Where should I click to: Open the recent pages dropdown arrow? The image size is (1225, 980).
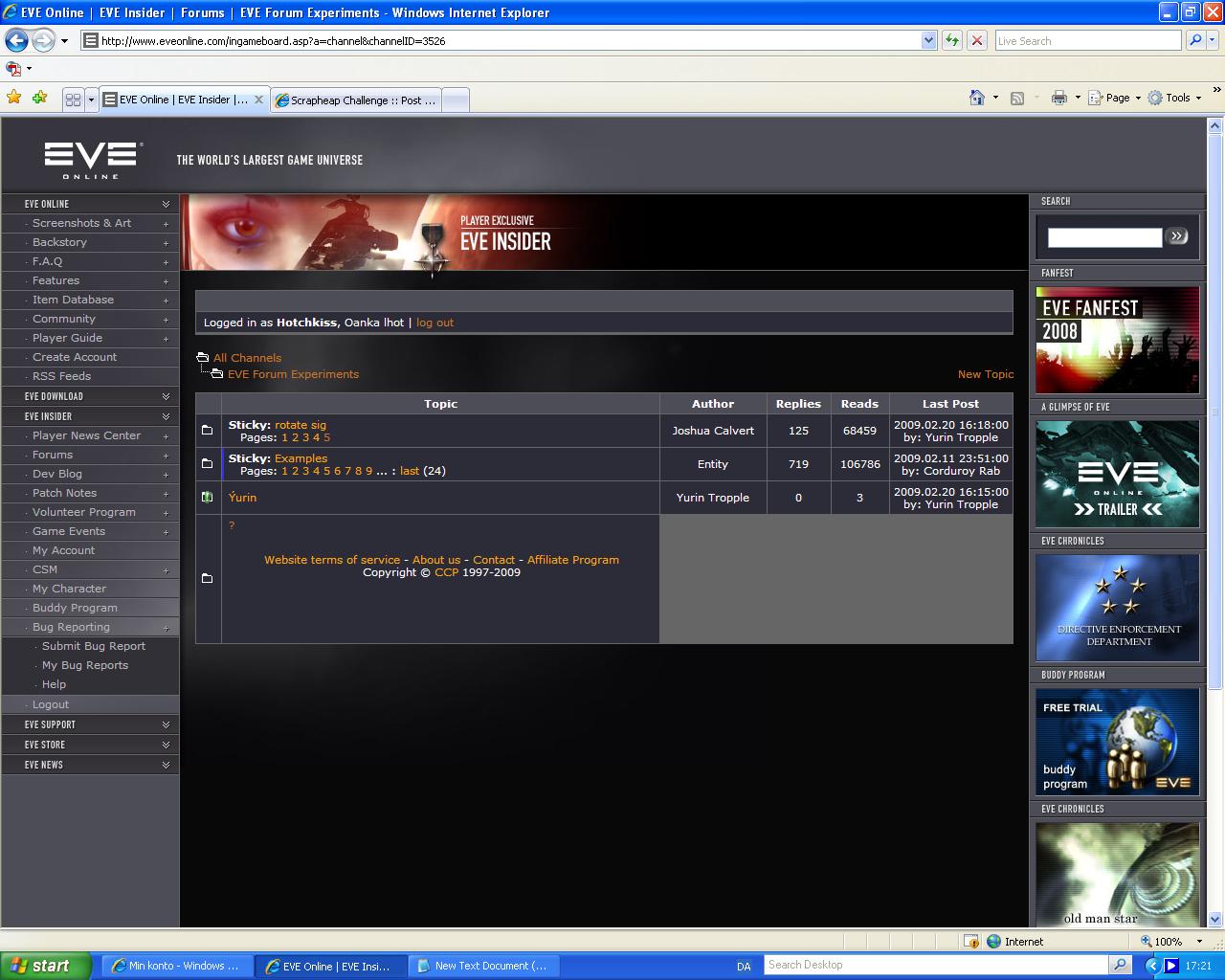[x=64, y=40]
